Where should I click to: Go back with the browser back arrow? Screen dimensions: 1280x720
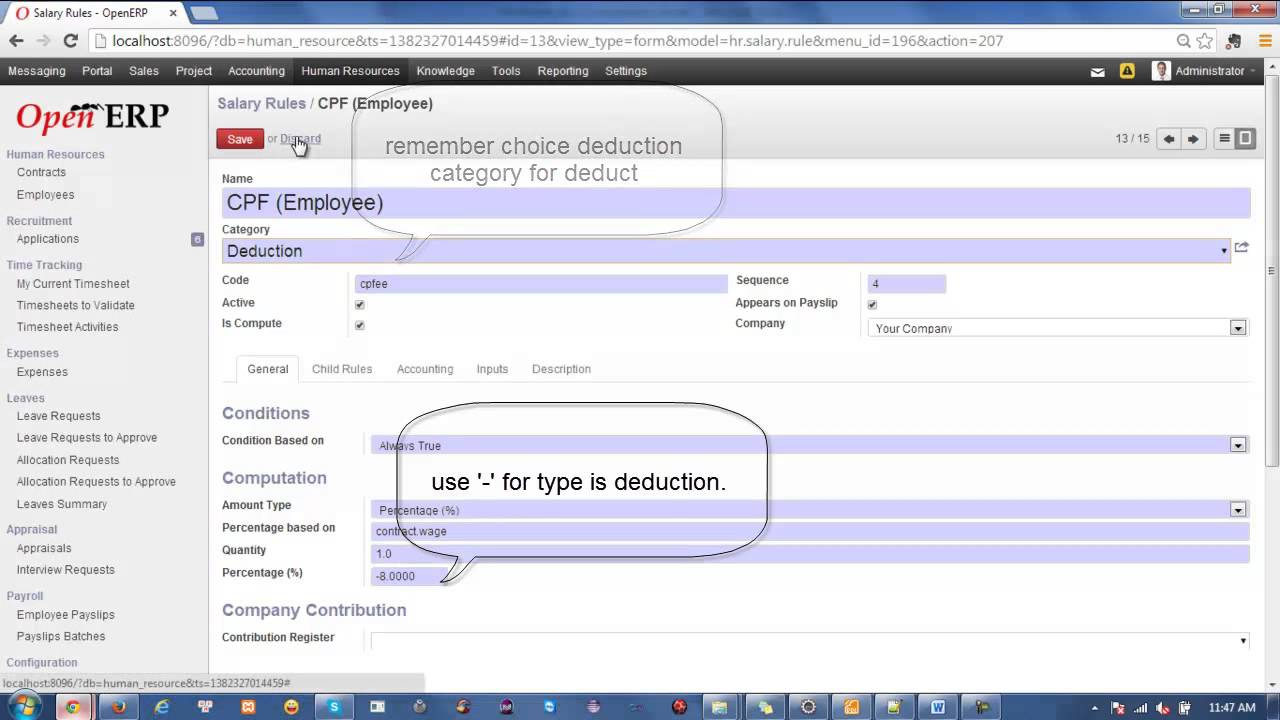pos(16,41)
